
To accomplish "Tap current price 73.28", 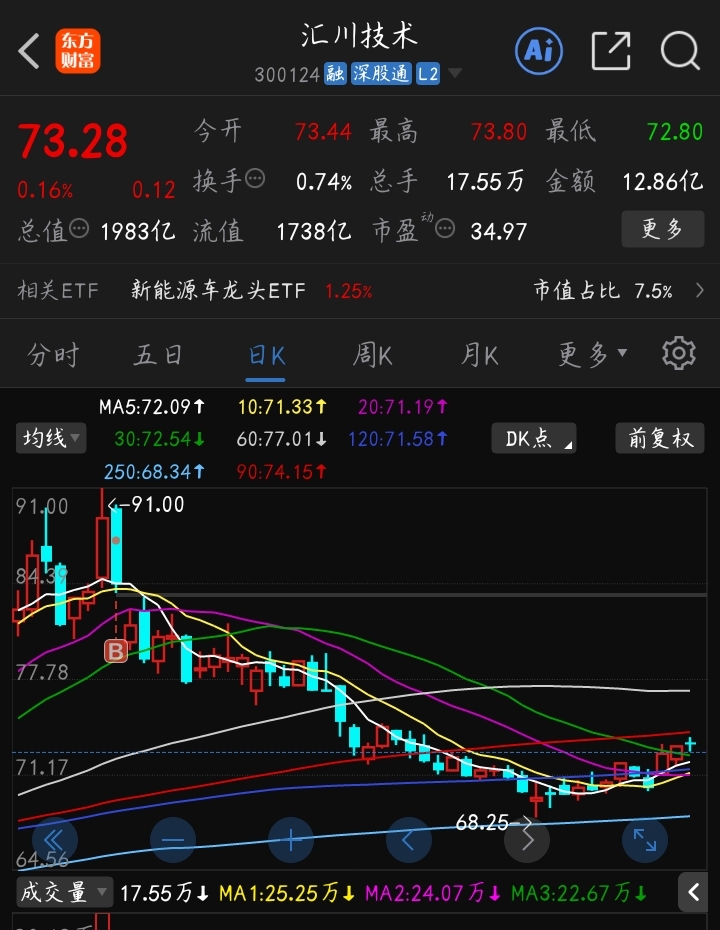I will 72,141.
